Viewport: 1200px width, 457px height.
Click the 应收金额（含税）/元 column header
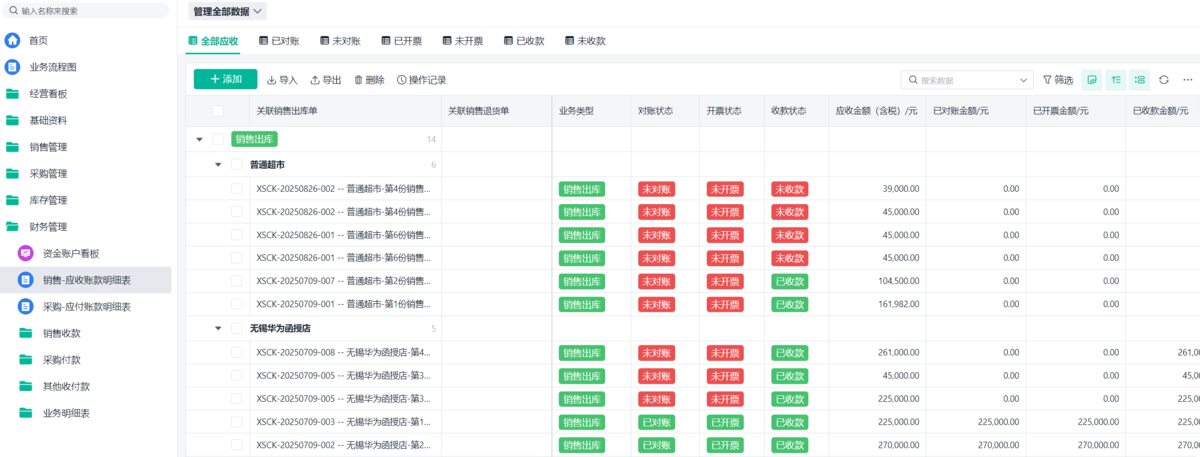click(876, 111)
